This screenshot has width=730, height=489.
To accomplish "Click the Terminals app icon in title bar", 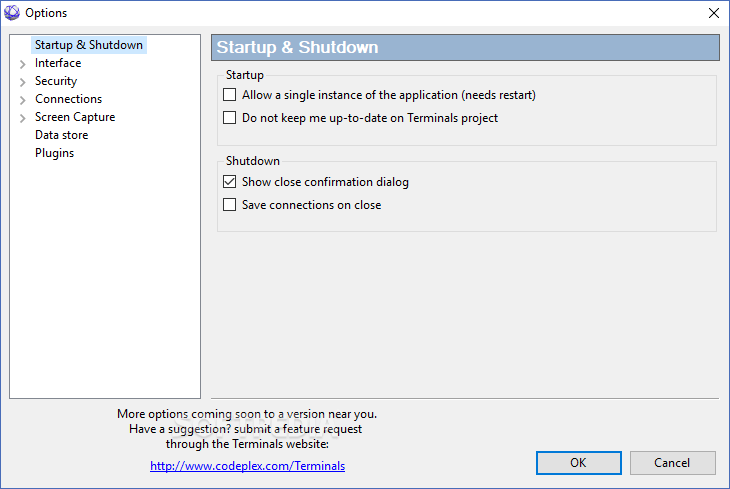I will (12, 13).
